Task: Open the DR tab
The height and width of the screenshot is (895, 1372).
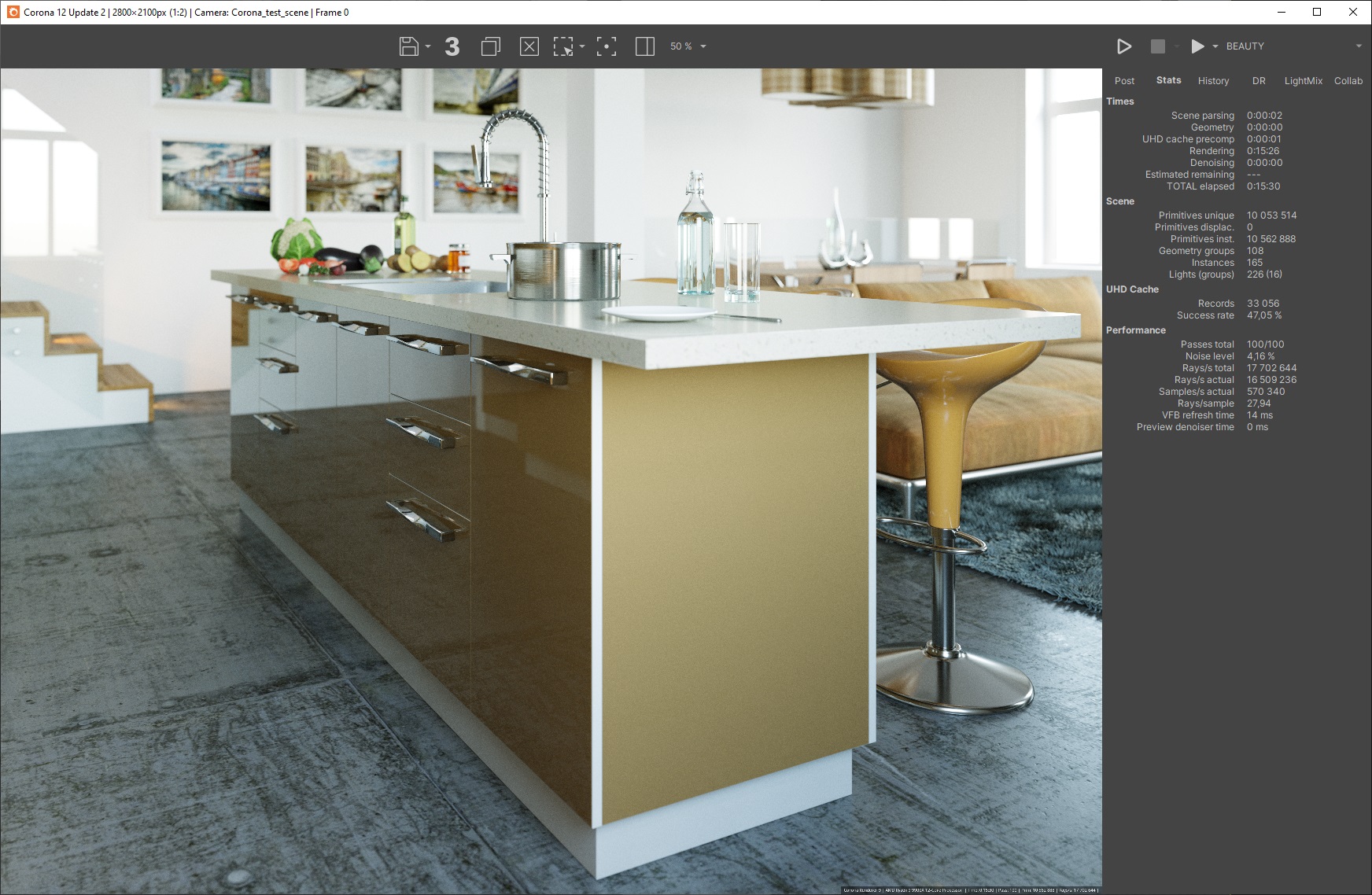Action: [1259, 80]
